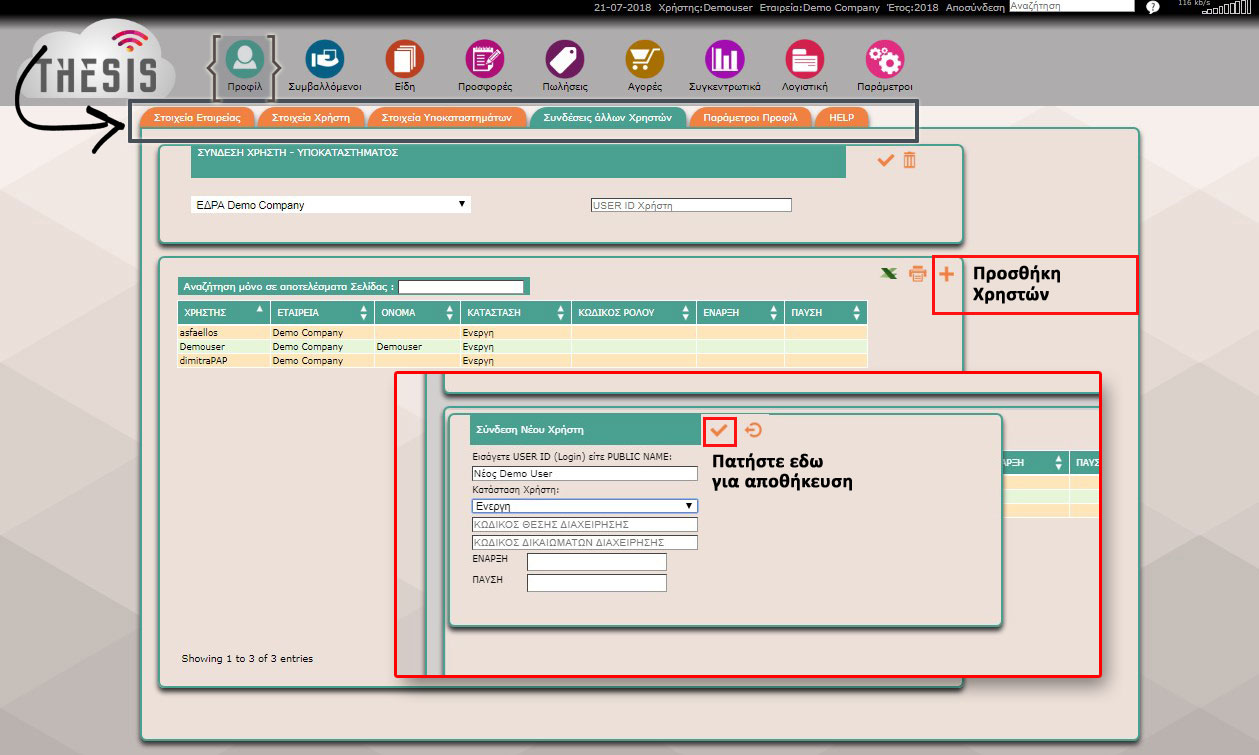The height and width of the screenshot is (755, 1259).
Task: Click the Αποσύνδεση logout link
Action: coord(974,7)
